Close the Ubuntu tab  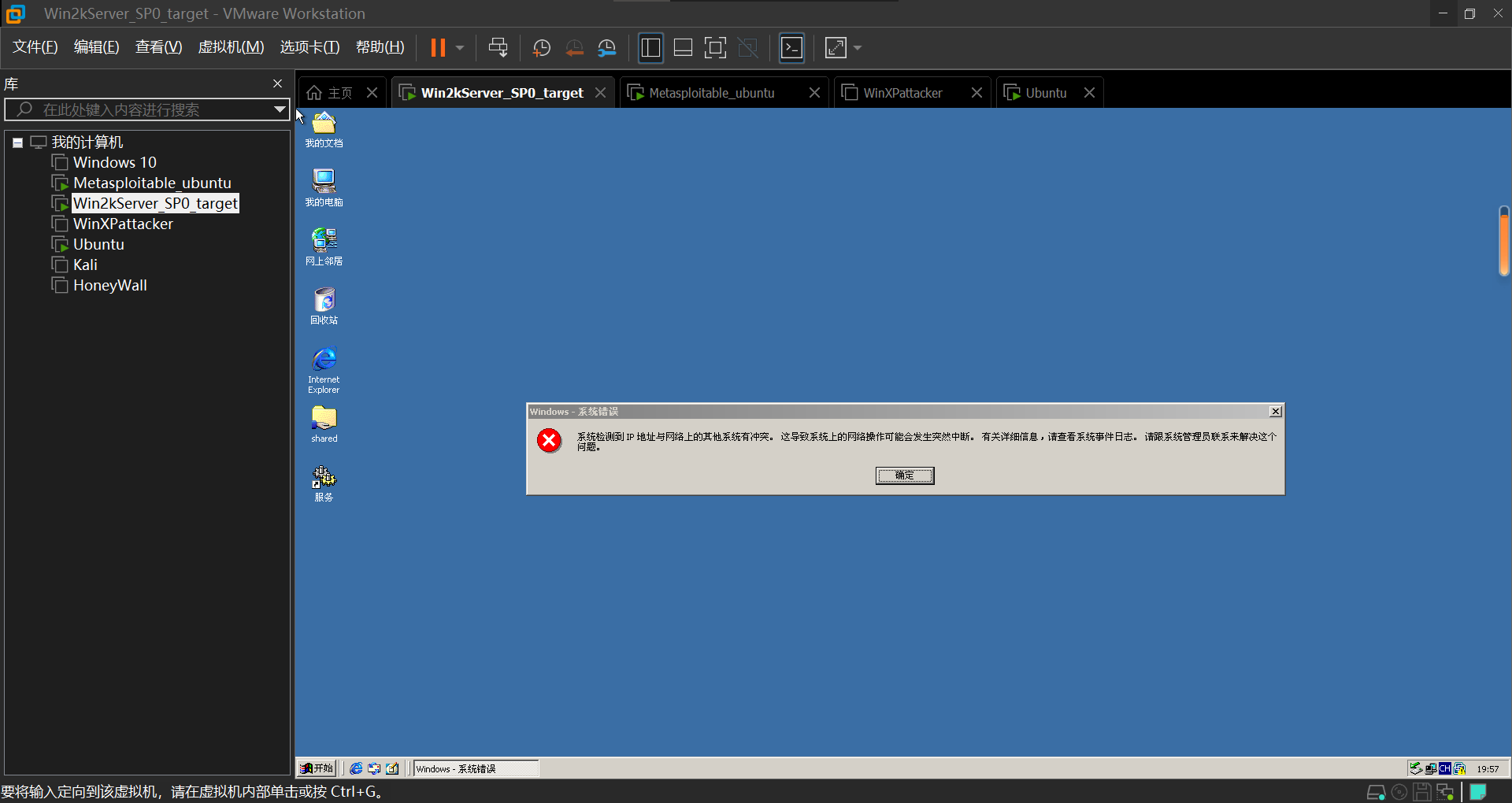coord(1089,93)
